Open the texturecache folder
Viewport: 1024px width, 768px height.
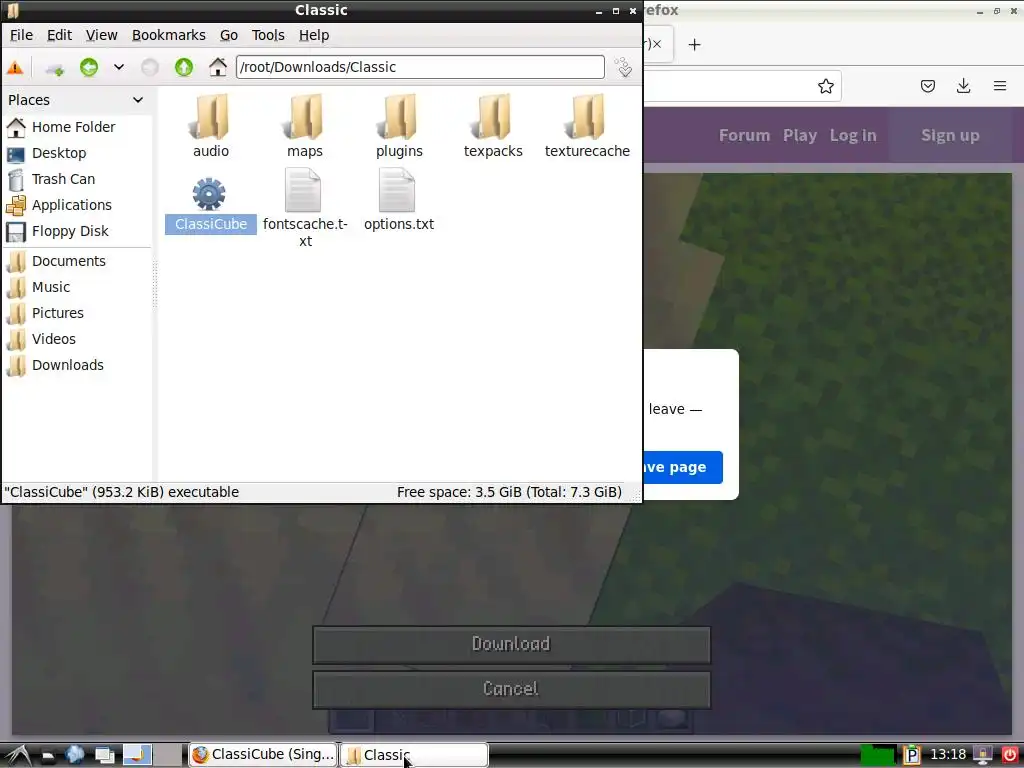pyautogui.click(x=587, y=125)
